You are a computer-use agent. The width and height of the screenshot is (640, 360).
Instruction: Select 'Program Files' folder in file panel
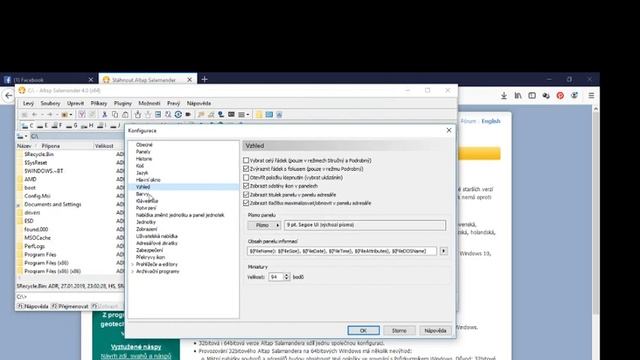pos(40,254)
